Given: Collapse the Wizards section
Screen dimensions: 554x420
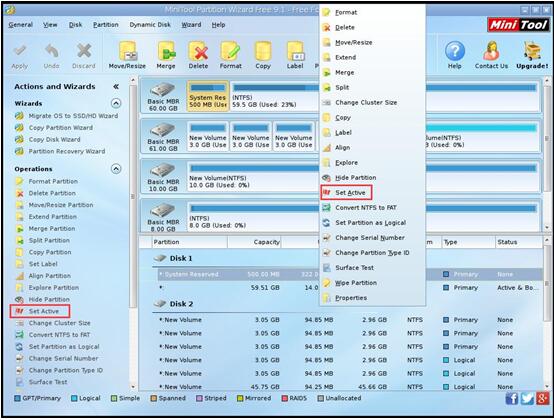Looking at the screenshot, I should point(116,103).
